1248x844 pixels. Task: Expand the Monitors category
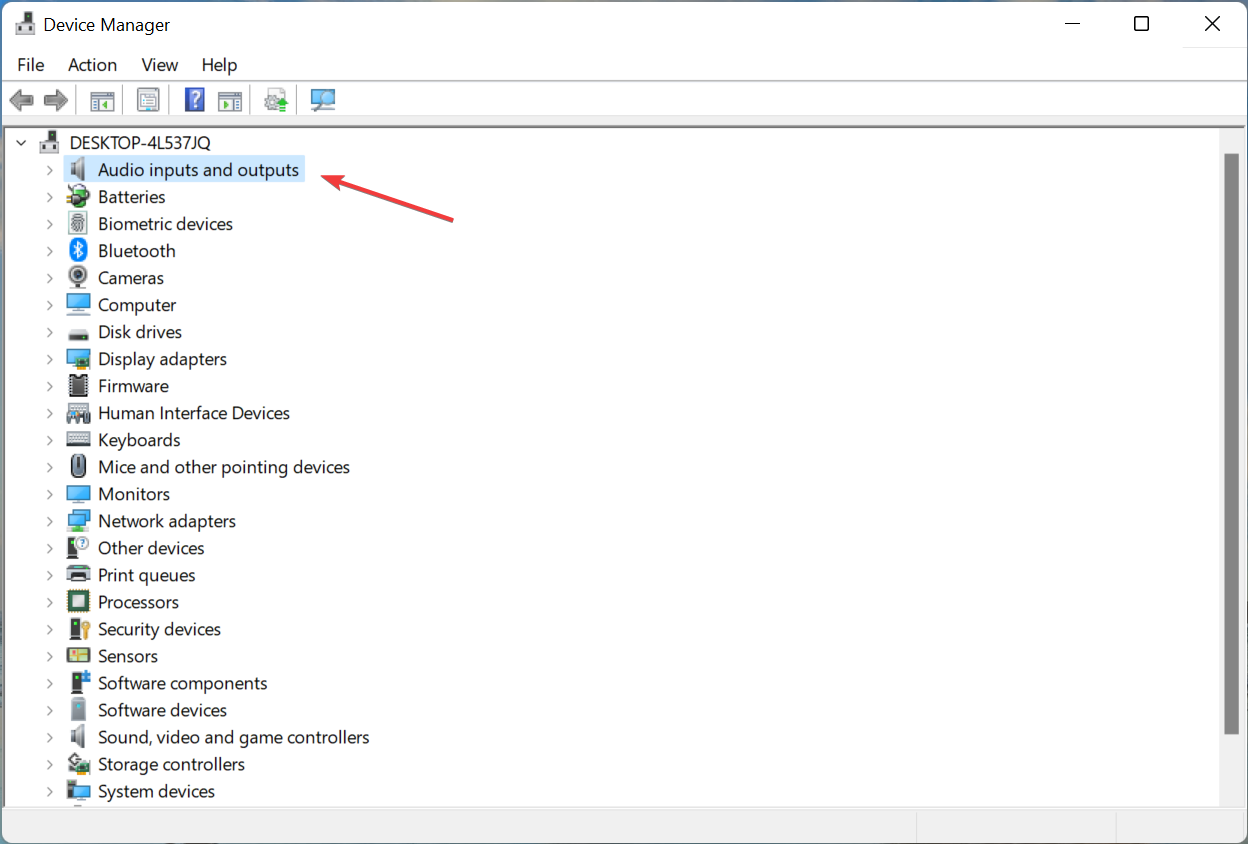point(49,494)
